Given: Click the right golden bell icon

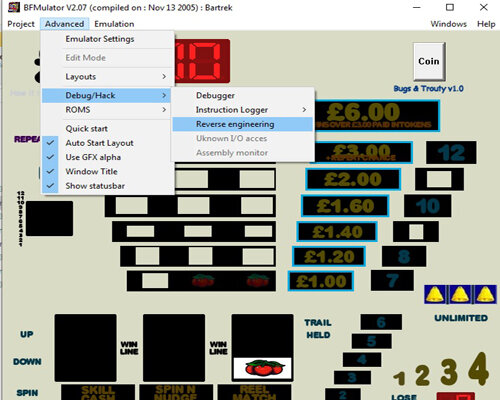Looking at the screenshot, I should (485, 294).
